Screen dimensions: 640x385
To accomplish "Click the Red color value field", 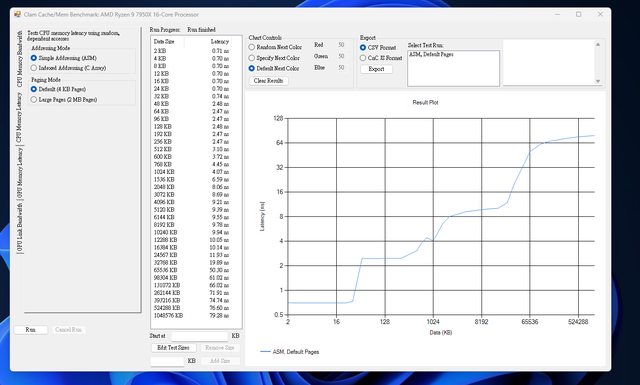I will [x=341, y=45].
